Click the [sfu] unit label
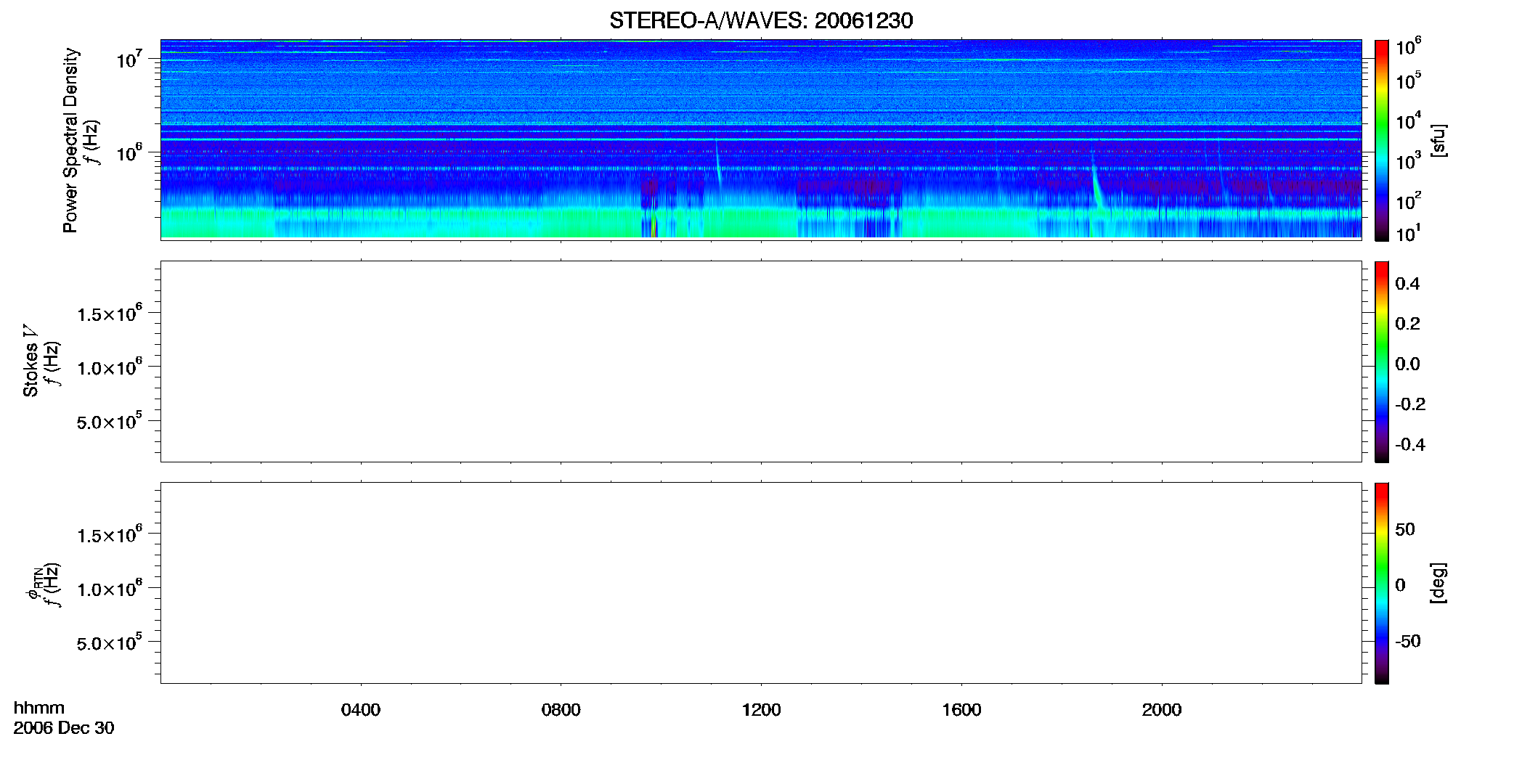 coord(1438,140)
